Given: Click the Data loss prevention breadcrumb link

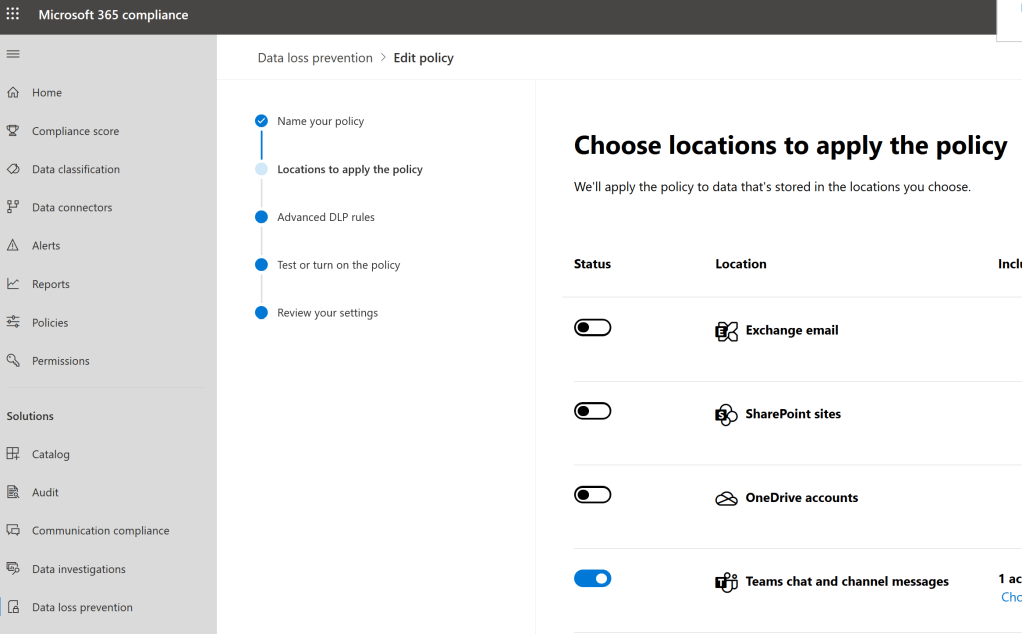Looking at the screenshot, I should pyautogui.click(x=315, y=58).
